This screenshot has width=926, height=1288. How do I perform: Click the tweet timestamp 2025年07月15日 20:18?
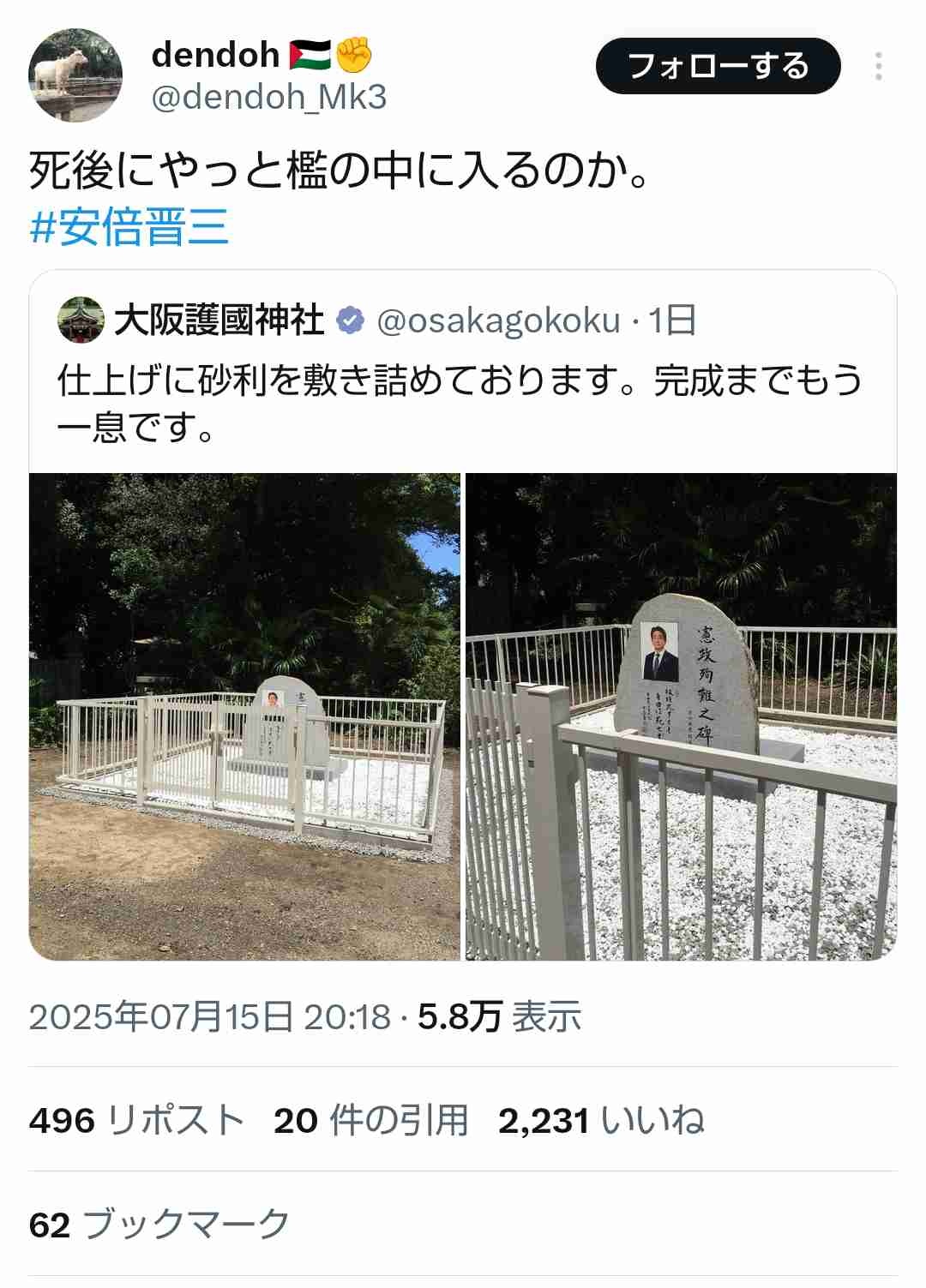tap(210, 1016)
